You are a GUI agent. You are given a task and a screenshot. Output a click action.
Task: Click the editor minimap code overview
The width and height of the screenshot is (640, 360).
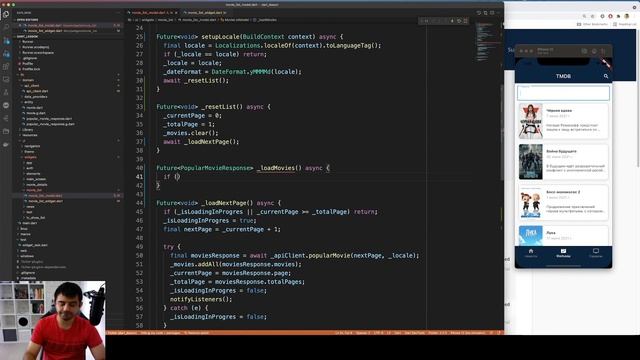487,41
